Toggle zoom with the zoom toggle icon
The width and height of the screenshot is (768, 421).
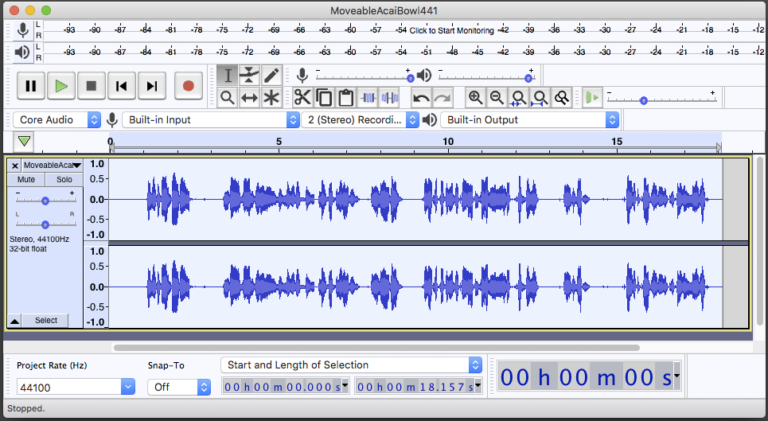tap(562, 97)
